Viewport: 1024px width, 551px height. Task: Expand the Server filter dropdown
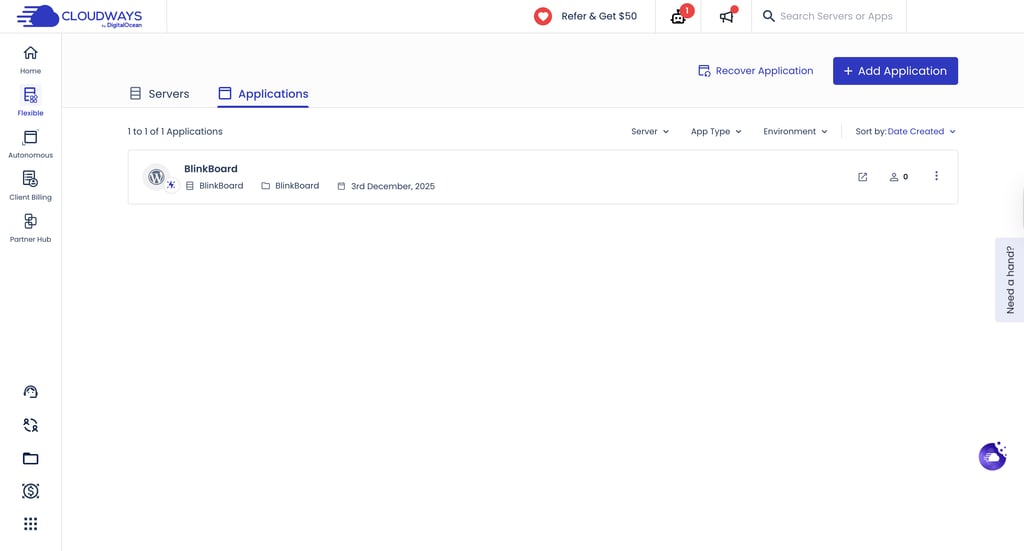click(650, 131)
